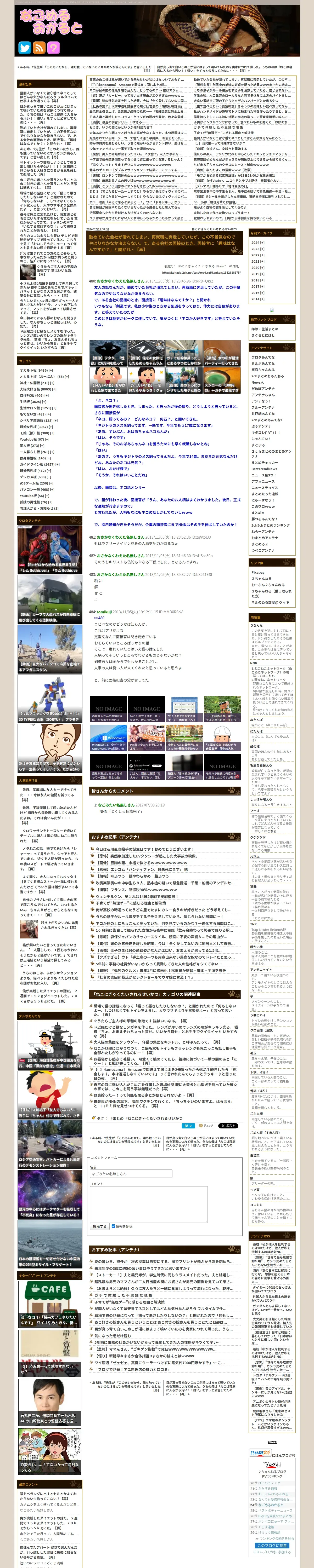Open the orange RSS feed icon
This screenshot has width=314, height=1568.
pos(39,48)
